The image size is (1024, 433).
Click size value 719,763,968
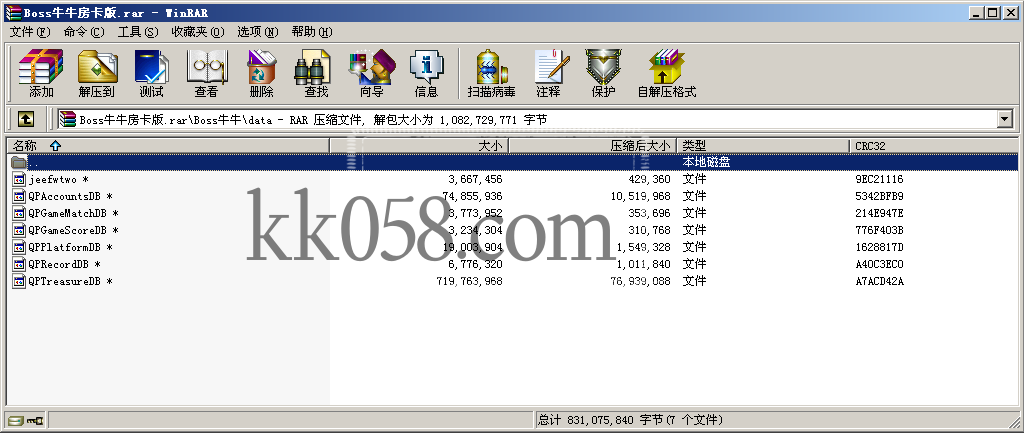tap(469, 281)
